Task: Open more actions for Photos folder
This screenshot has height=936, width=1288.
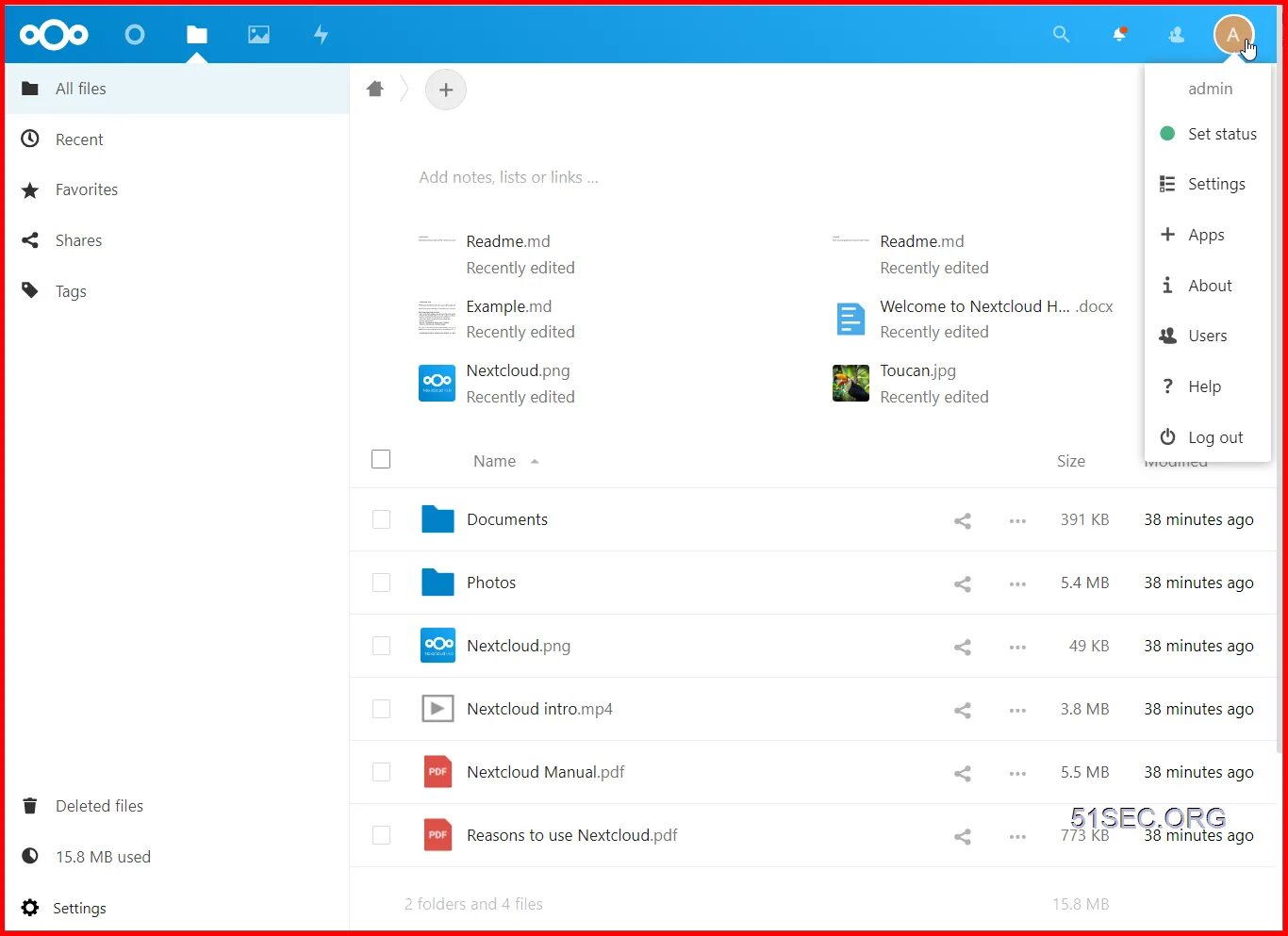Action: coord(1017,583)
